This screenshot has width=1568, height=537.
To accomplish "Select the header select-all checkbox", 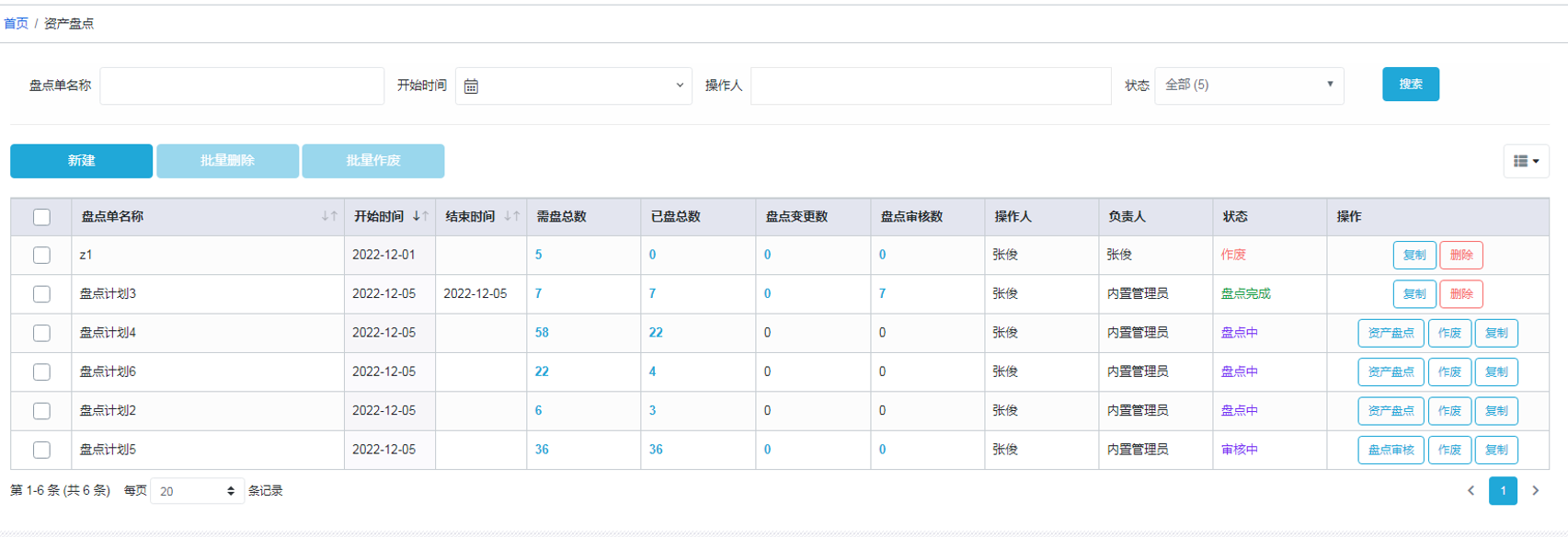I will [x=41, y=217].
